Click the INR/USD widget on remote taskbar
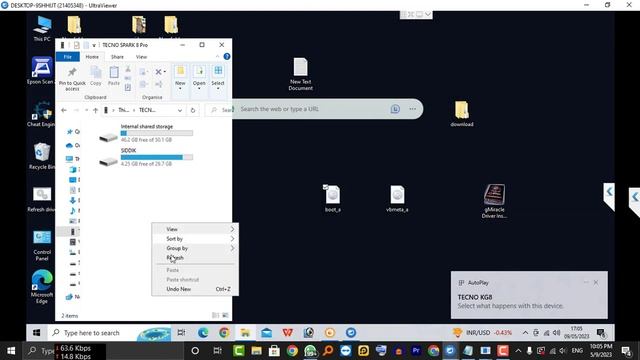This screenshot has height=360, width=640. tap(482, 333)
